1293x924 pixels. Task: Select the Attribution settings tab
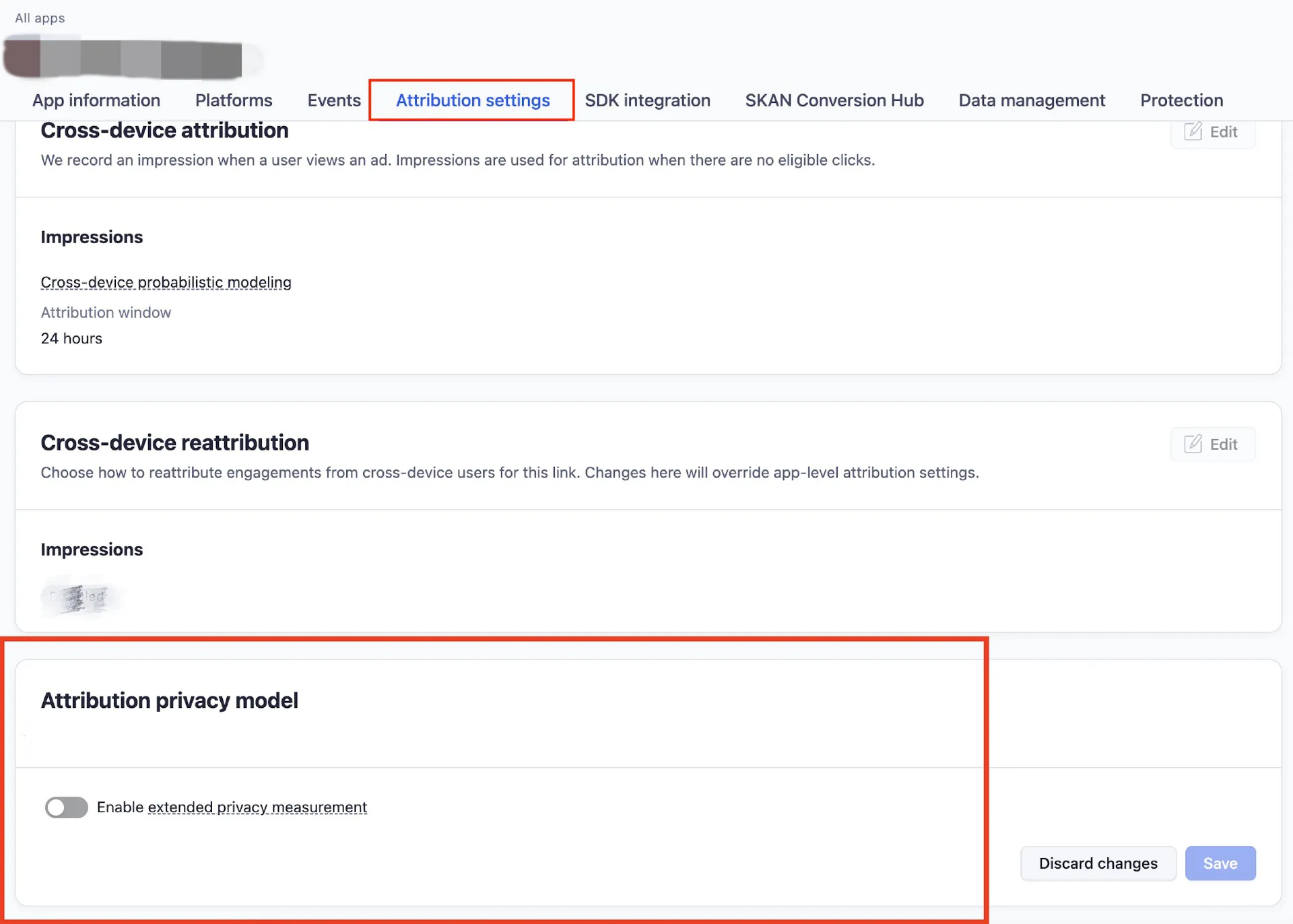473,100
